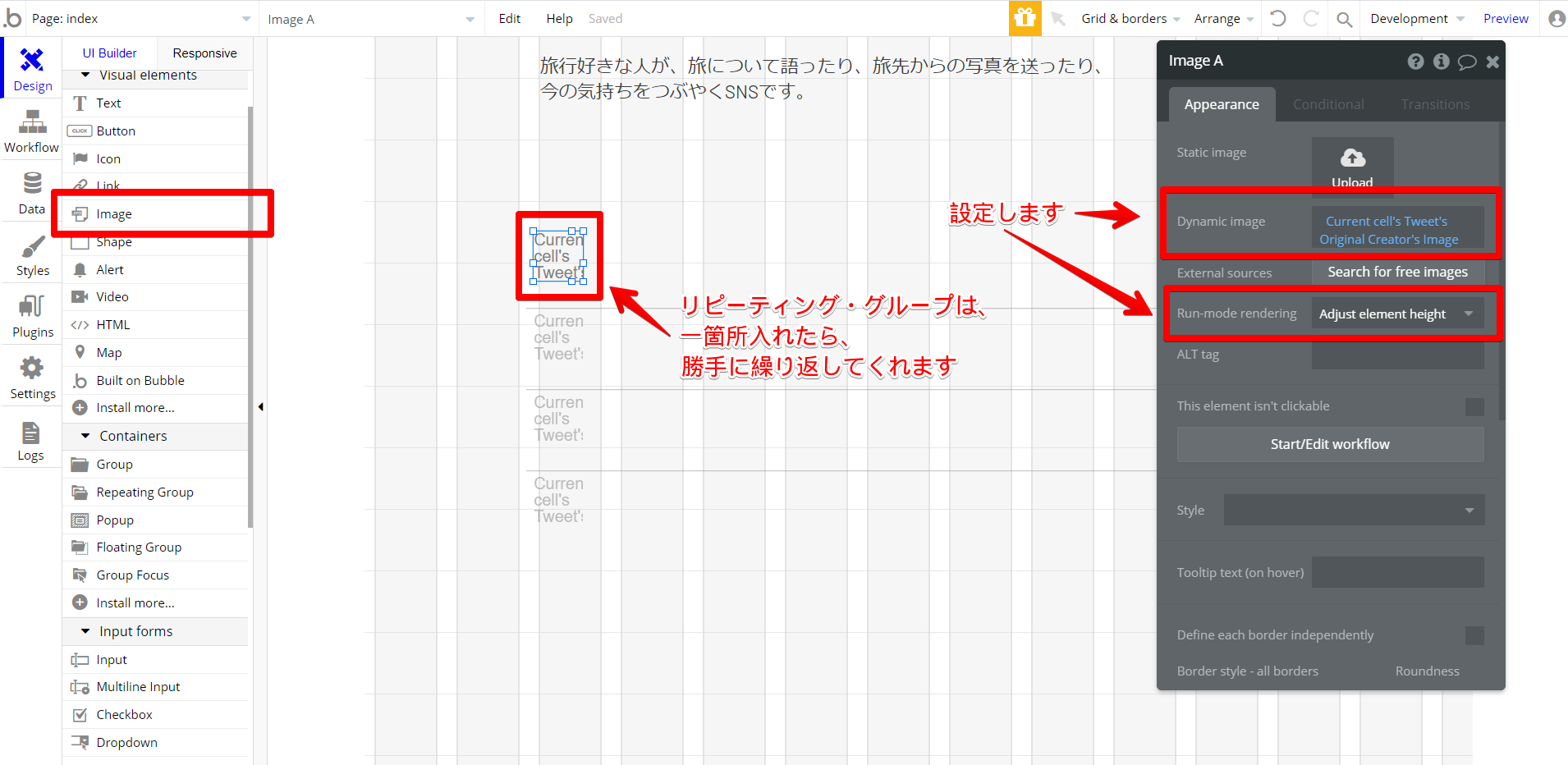The width and height of the screenshot is (1568, 765).
Task: Switch to the UI Builder tab
Action: [110, 53]
